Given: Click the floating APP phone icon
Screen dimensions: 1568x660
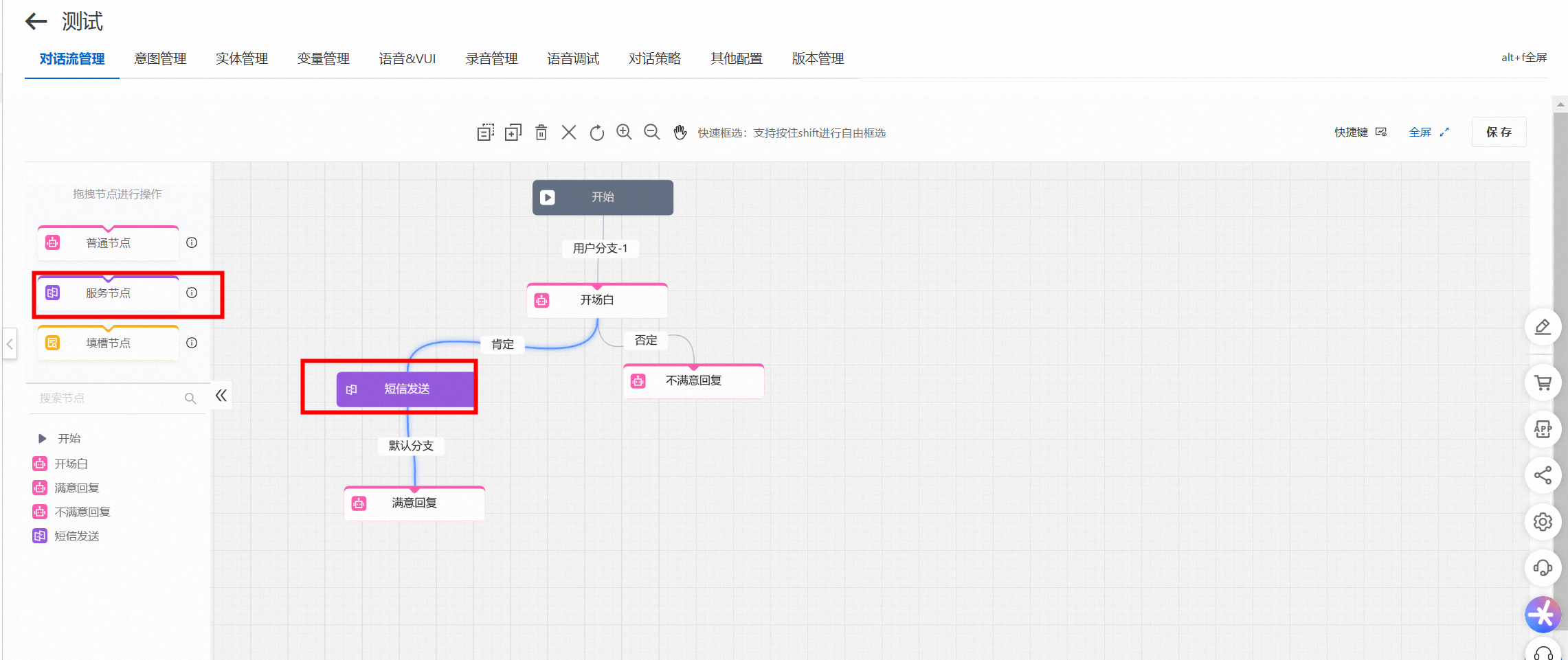Looking at the screenshot, I should 1543,429.
